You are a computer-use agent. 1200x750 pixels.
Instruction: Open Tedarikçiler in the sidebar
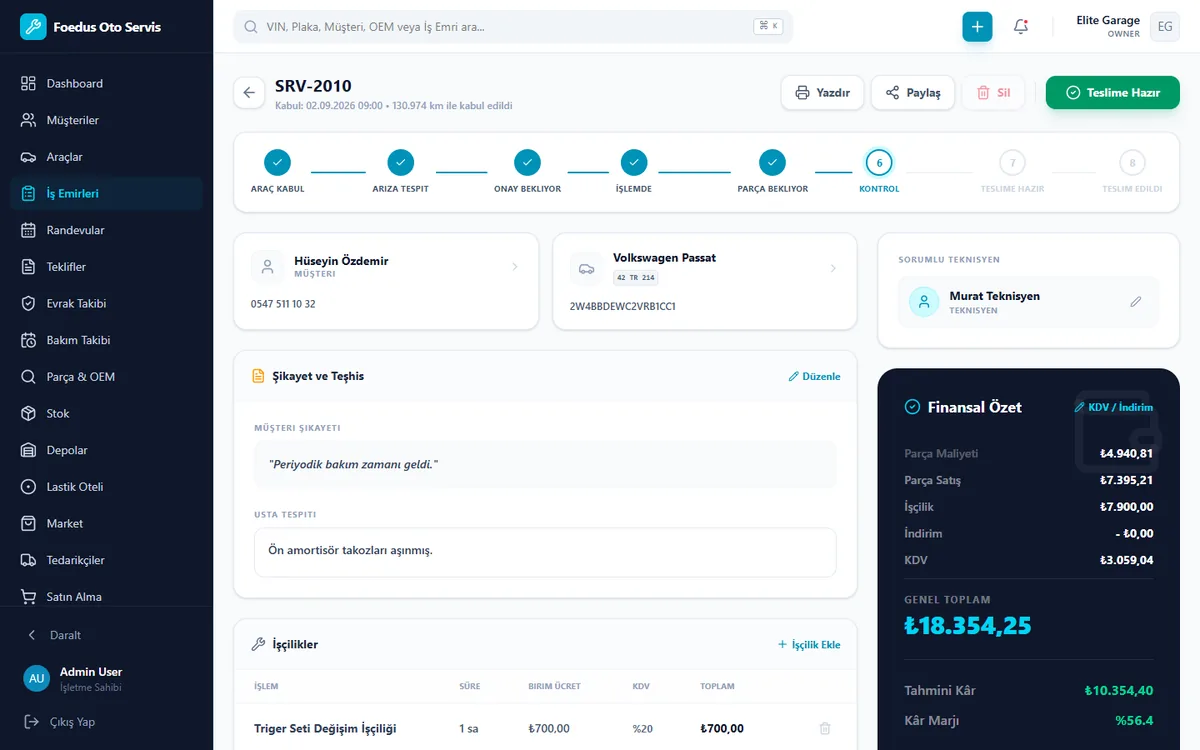click(x=106, y=560)
